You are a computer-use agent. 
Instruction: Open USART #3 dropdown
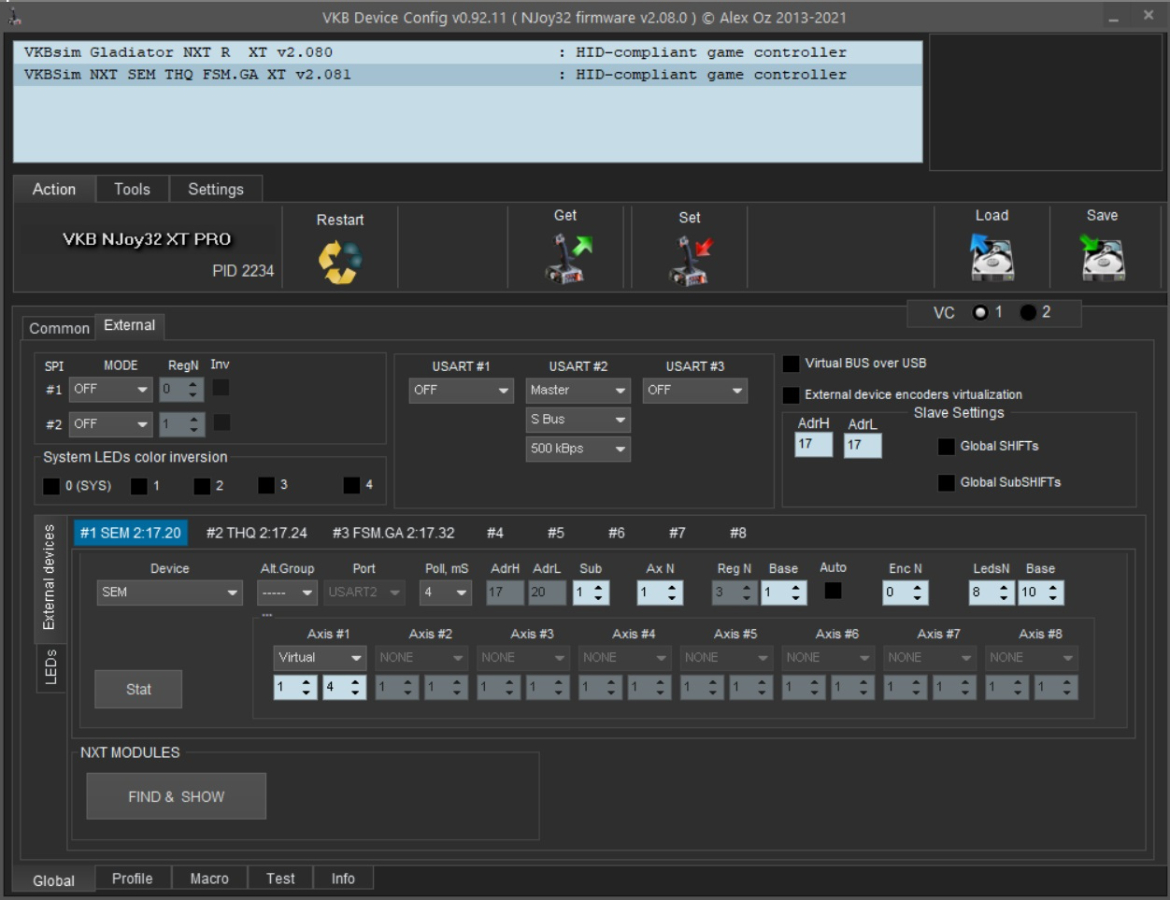click(x=695, y=390)
